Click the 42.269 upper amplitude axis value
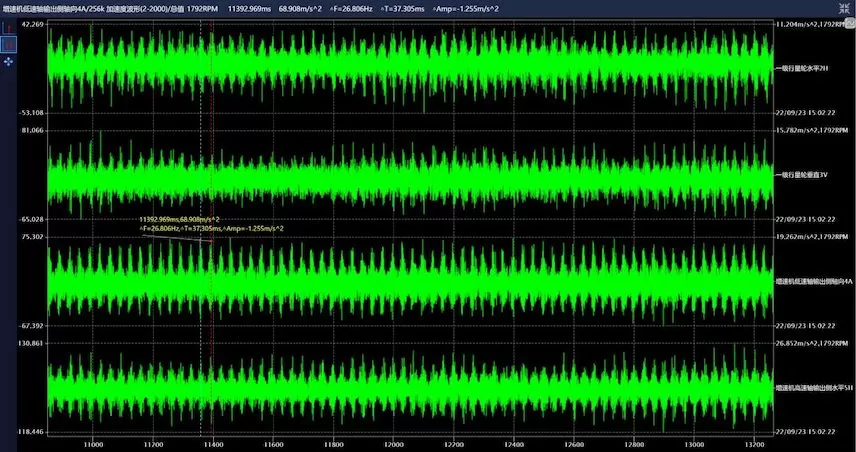This screenshot has height=452, width=856. [x=31, y=23]
